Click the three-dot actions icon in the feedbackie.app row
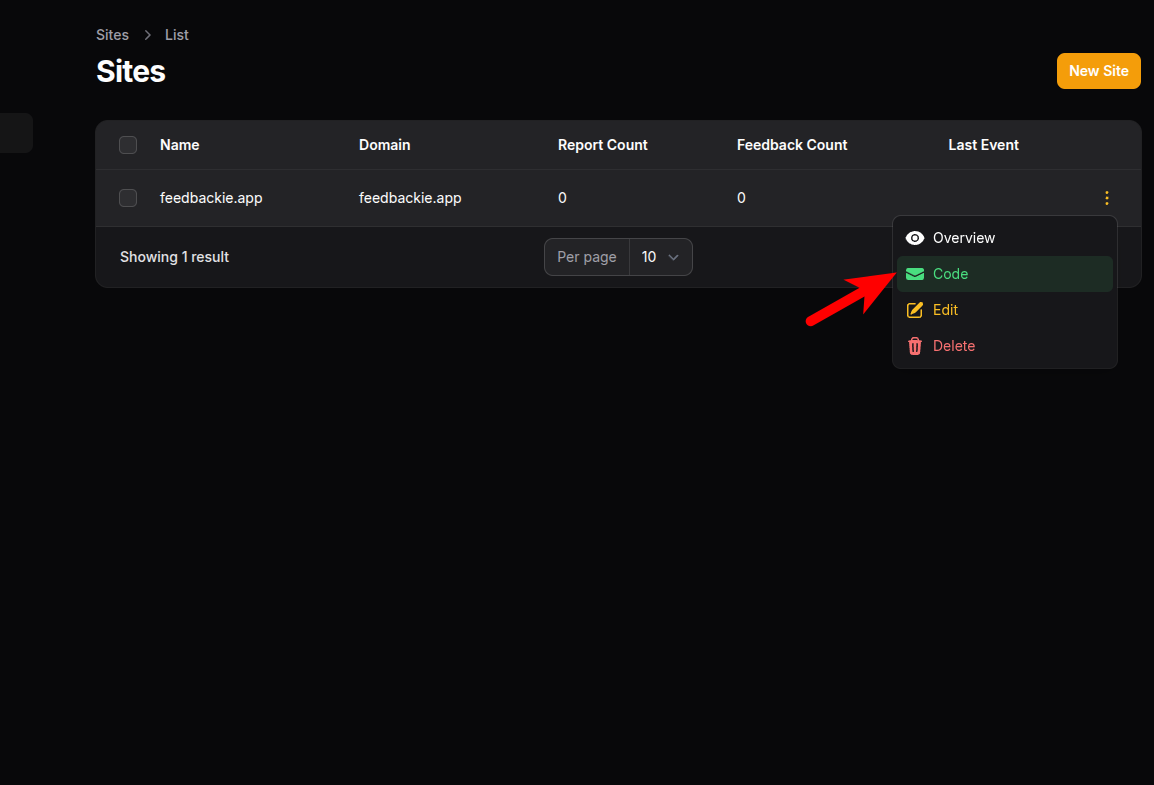The image size is (1154, 785). click(x=1106, y=198)
